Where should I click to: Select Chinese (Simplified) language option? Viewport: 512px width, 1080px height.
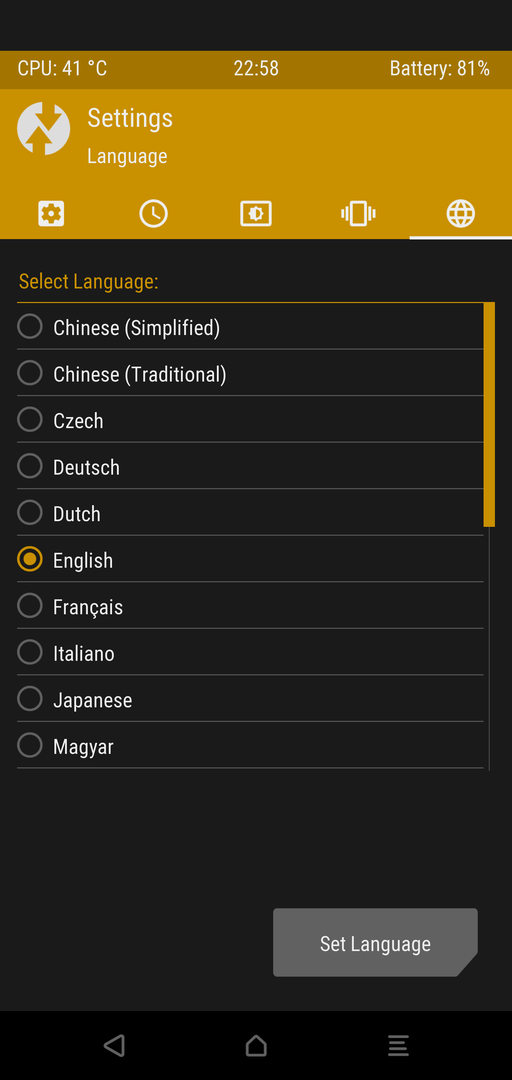[250, 326]
